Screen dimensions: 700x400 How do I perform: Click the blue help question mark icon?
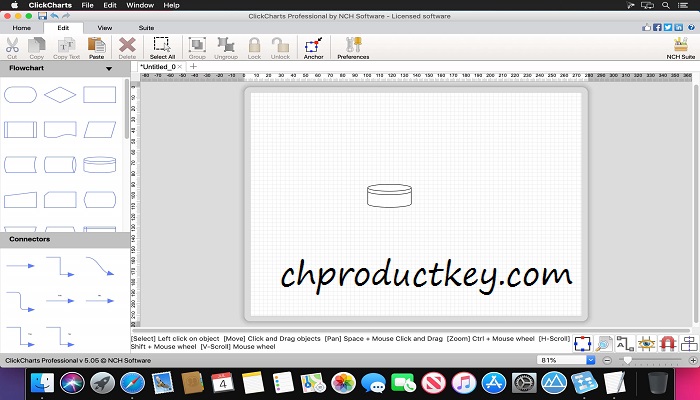691,27
